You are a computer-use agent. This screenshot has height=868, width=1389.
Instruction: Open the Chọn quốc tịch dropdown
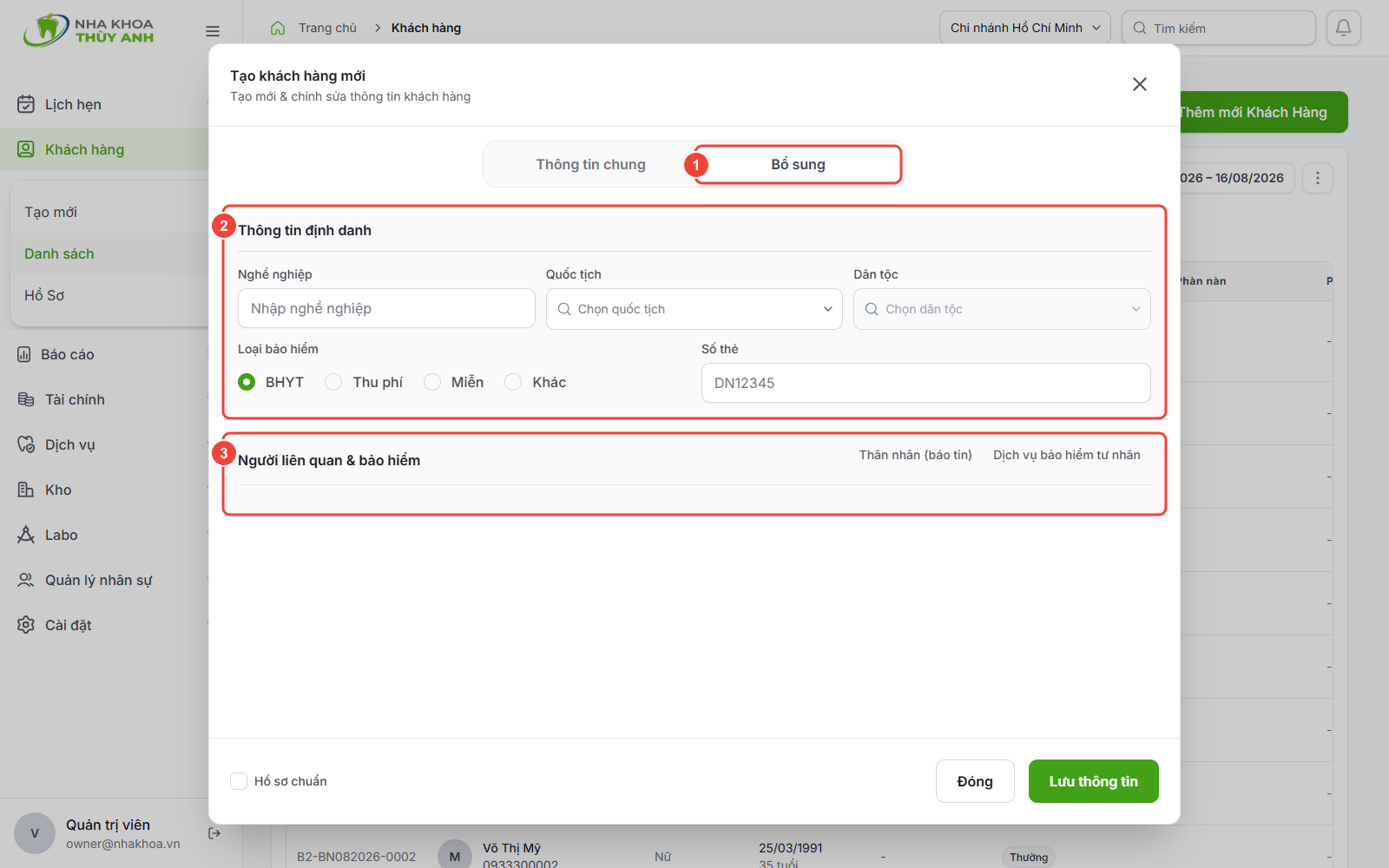pos(694,309)
